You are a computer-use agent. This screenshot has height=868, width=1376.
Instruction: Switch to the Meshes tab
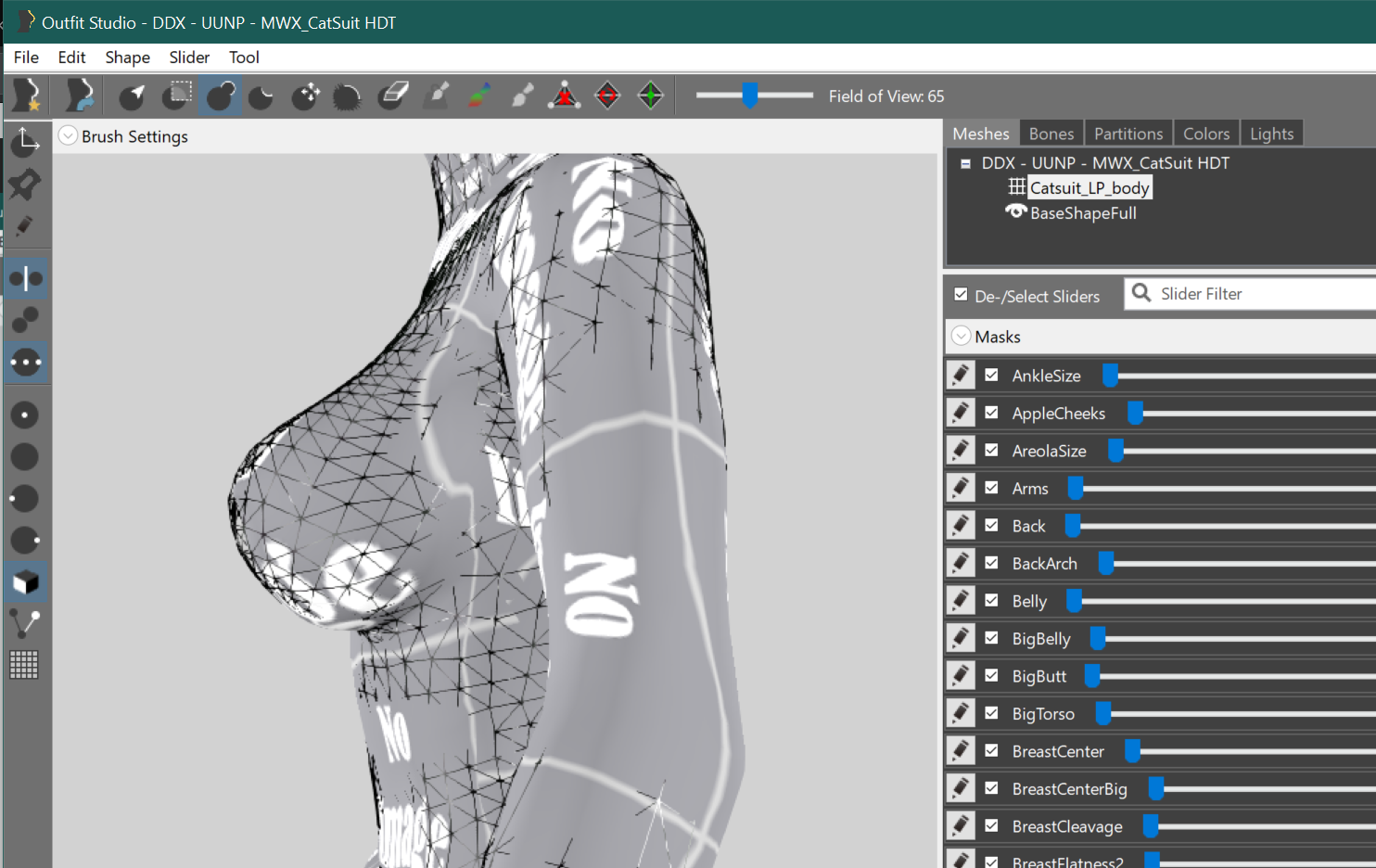(x=981, y=134)
